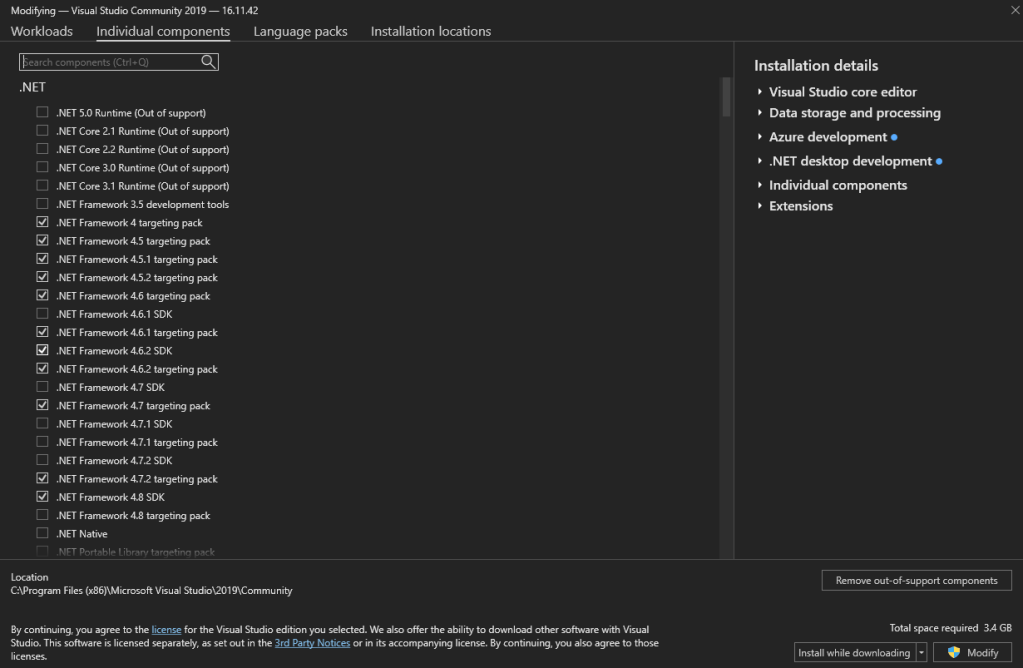Open the Language packs tab
Image resolution: width=1023 pixels, height=668 pixels.
coord(300,31)
